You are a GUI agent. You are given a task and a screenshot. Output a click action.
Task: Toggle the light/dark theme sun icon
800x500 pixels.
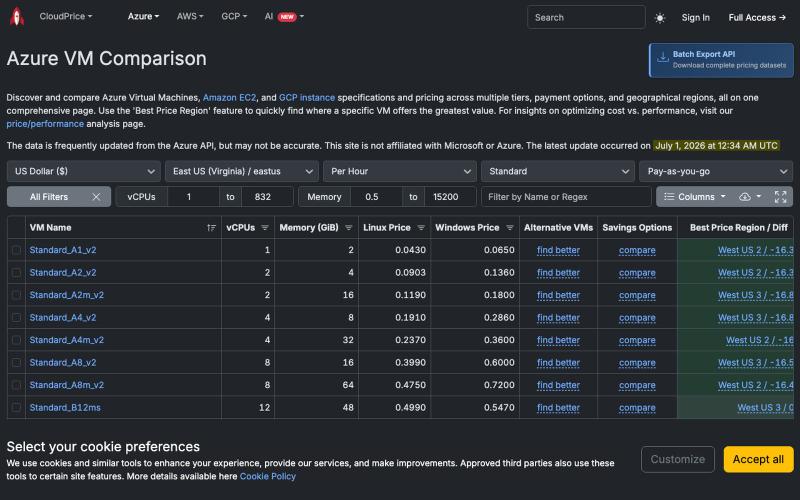(660, 18)
